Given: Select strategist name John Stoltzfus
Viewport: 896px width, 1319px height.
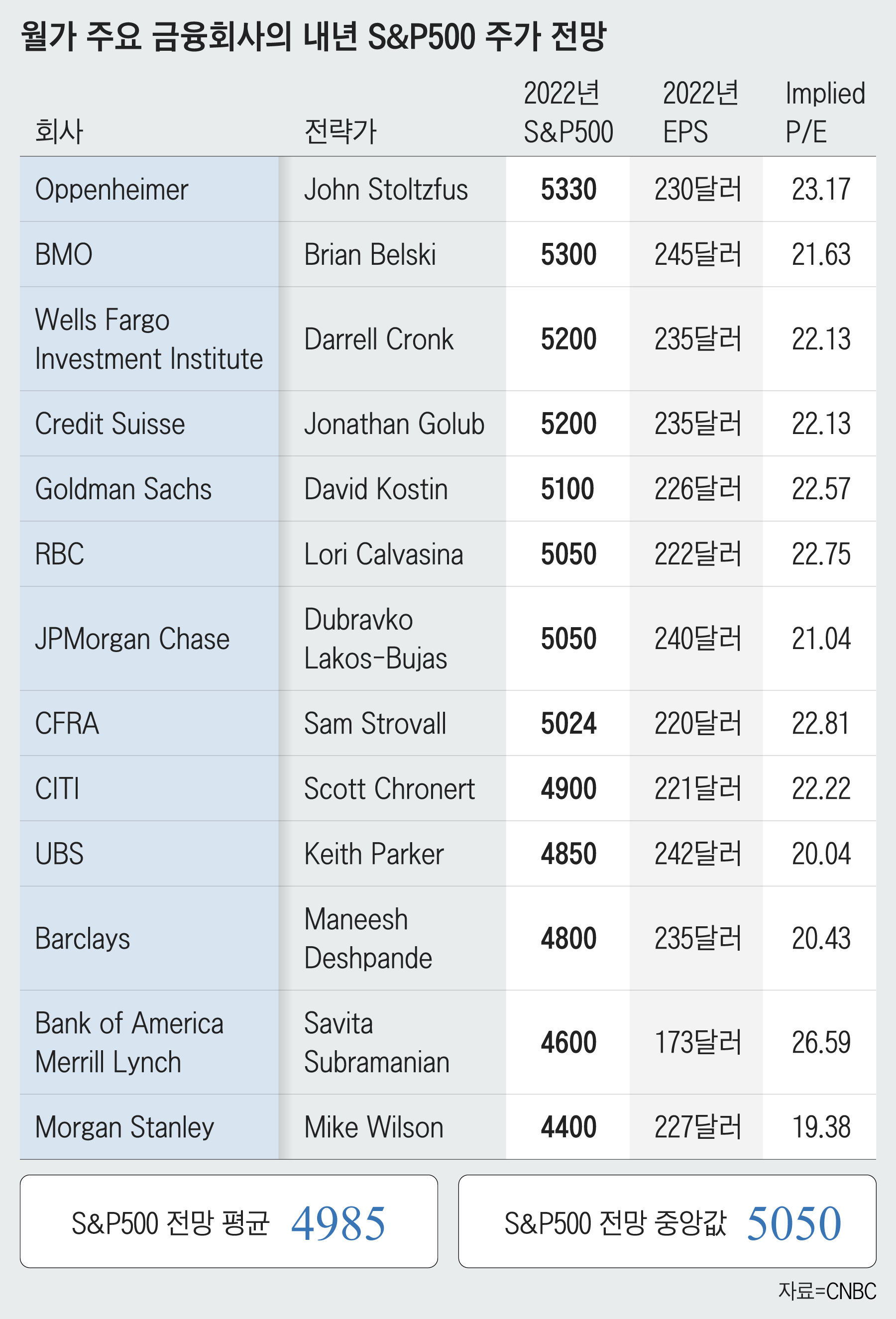Looking at the screenshot, I should tap(386, 190).
